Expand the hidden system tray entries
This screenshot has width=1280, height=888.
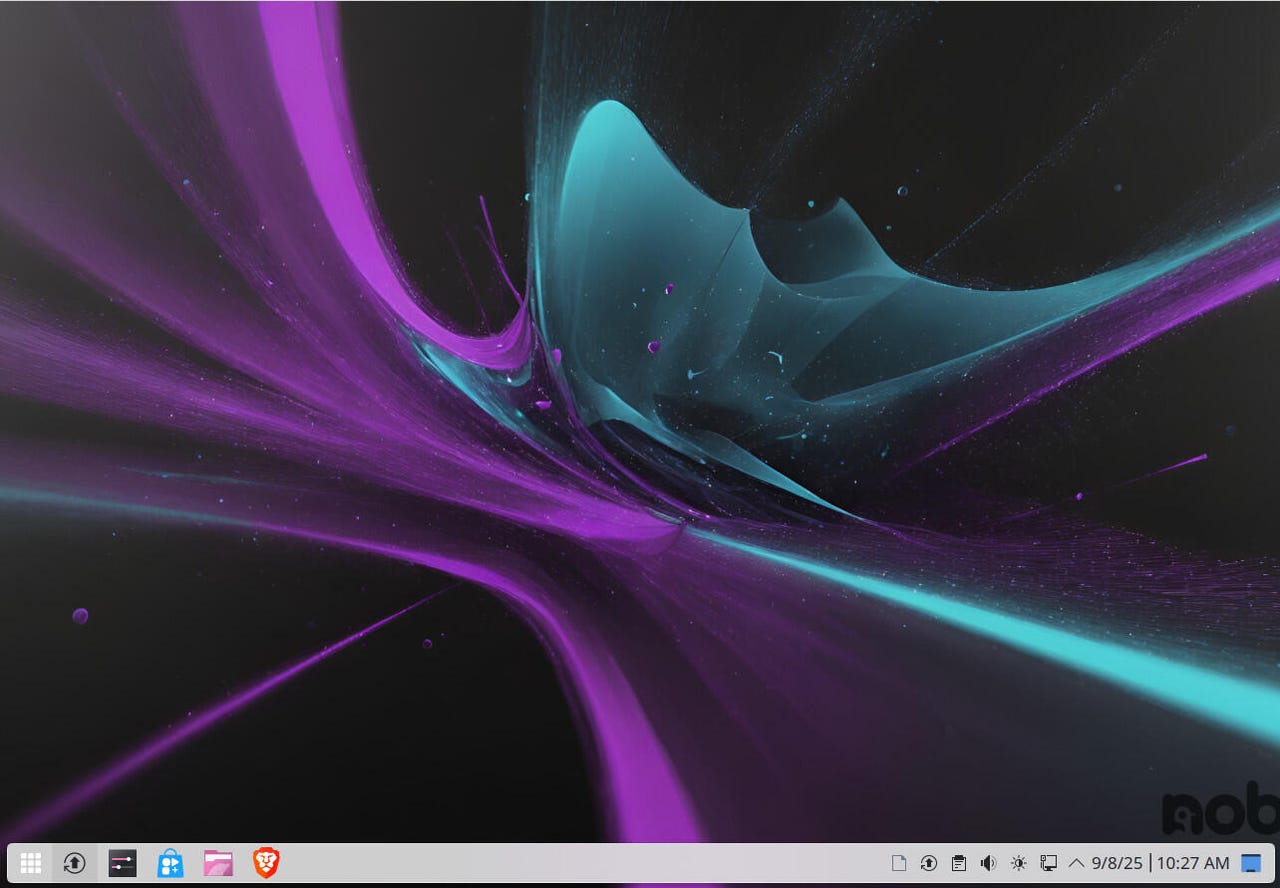click(1078, 863)
